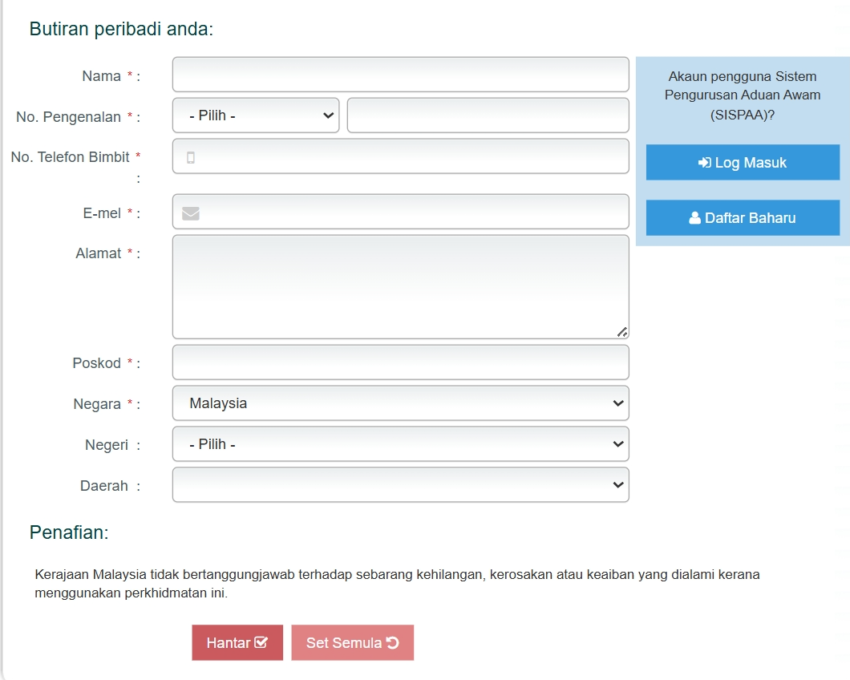Click the user icon on Daftar Baharu

[x=695, y=218]
